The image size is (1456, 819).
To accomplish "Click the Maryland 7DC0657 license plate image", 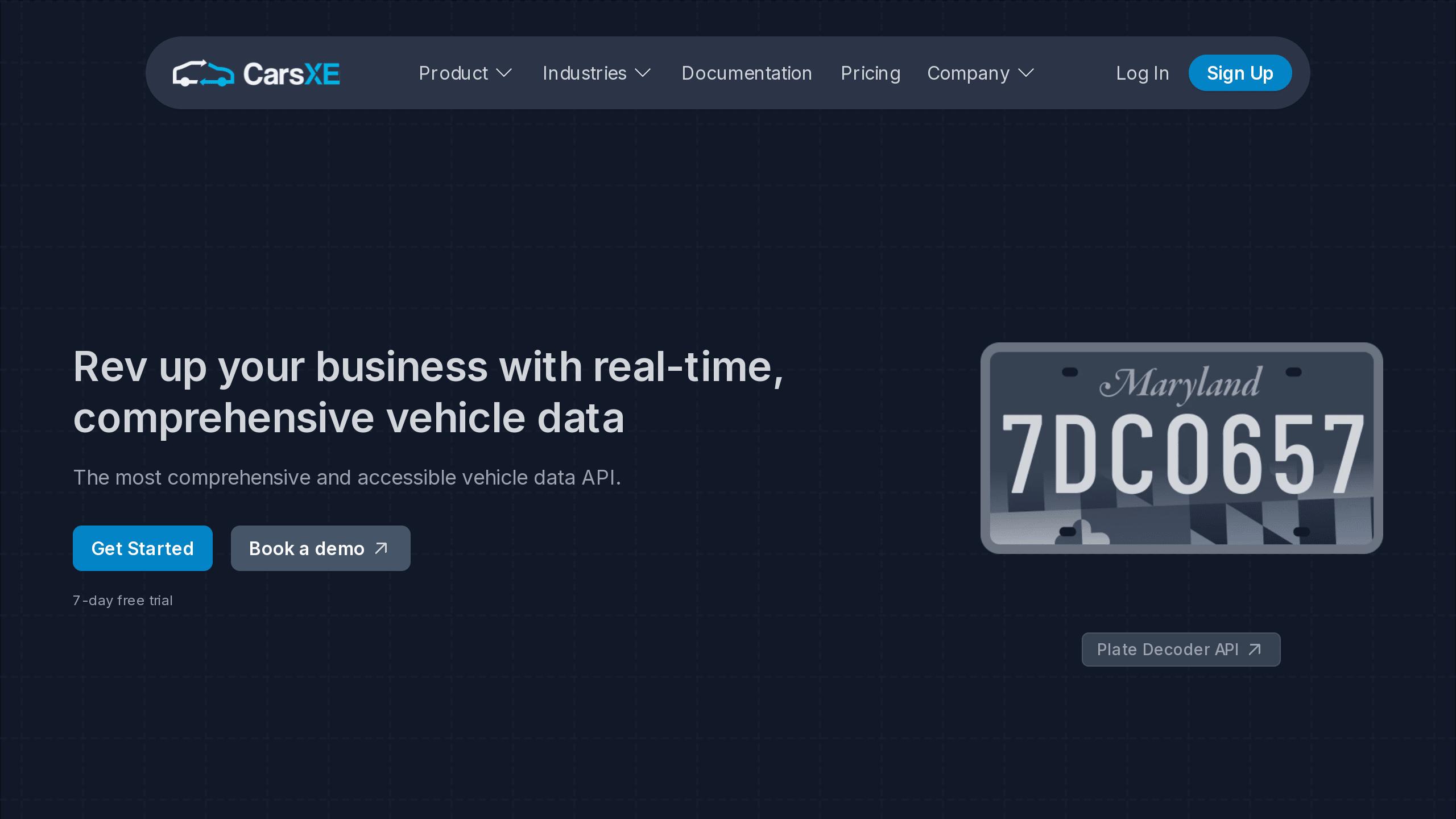I will pos(1181,448).
